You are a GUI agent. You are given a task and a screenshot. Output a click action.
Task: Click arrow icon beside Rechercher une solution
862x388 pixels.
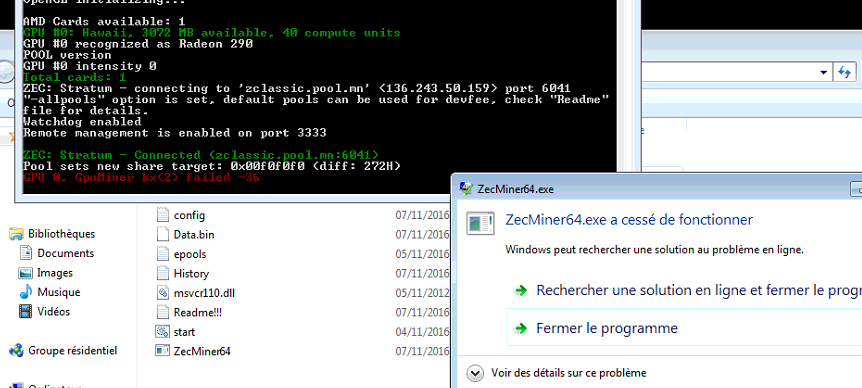[x=520, y=291]
